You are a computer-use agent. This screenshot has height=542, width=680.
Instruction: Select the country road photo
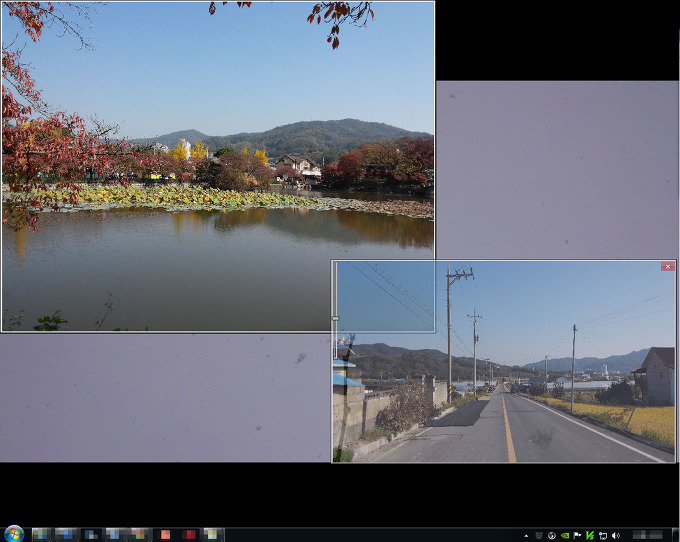(503, 362)
